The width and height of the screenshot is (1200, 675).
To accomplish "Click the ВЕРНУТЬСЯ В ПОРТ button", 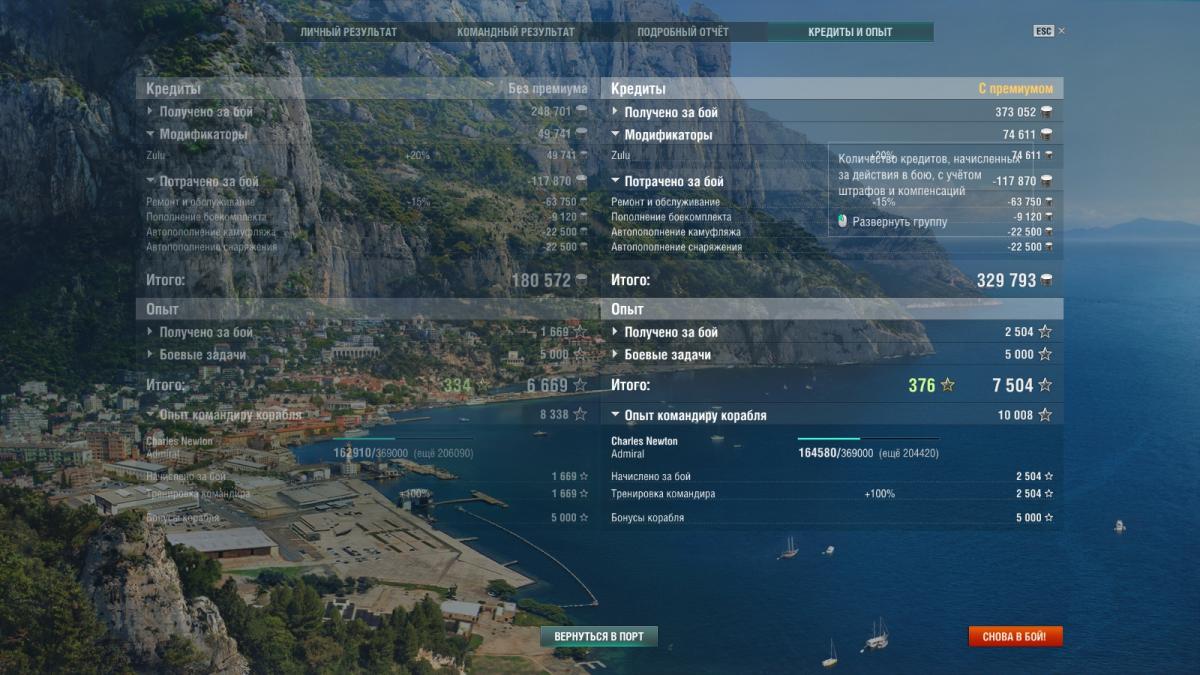I will click(599, 636).
